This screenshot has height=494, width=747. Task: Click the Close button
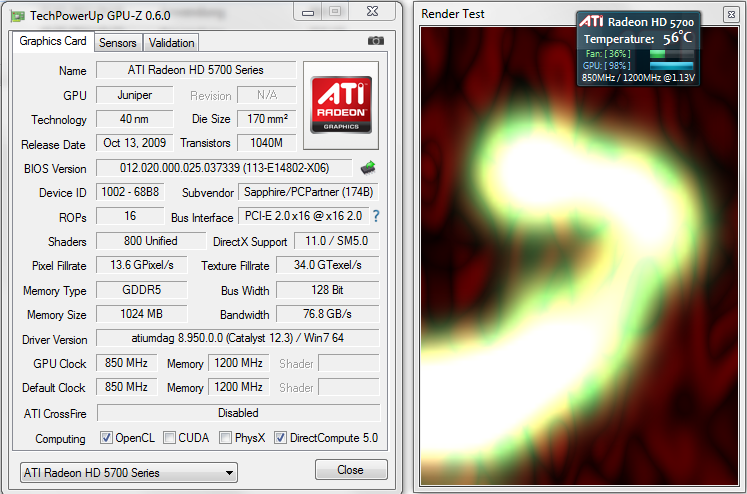click(x=351, y=470)
